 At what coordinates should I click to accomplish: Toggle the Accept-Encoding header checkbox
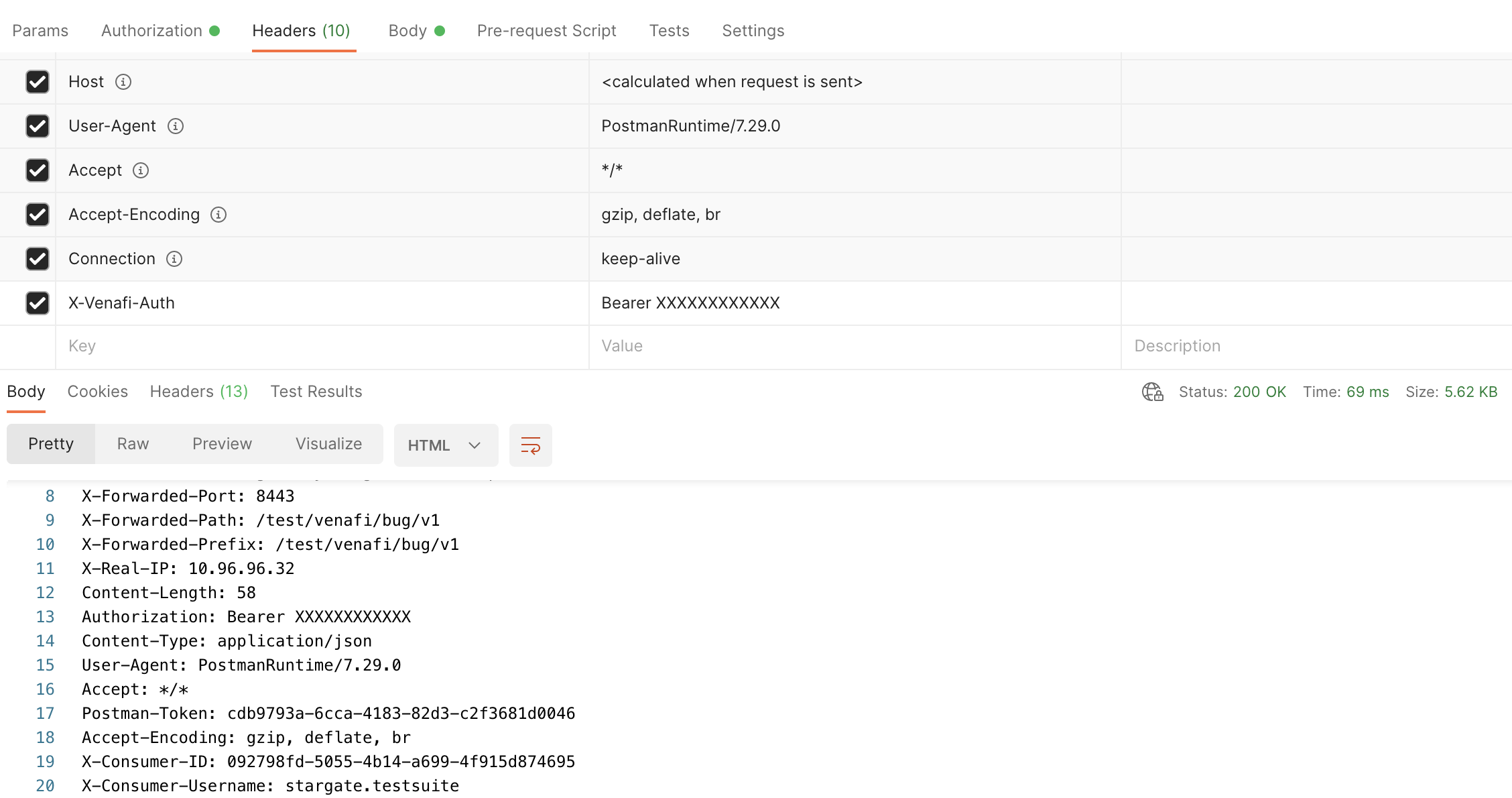tap(38, 215)
